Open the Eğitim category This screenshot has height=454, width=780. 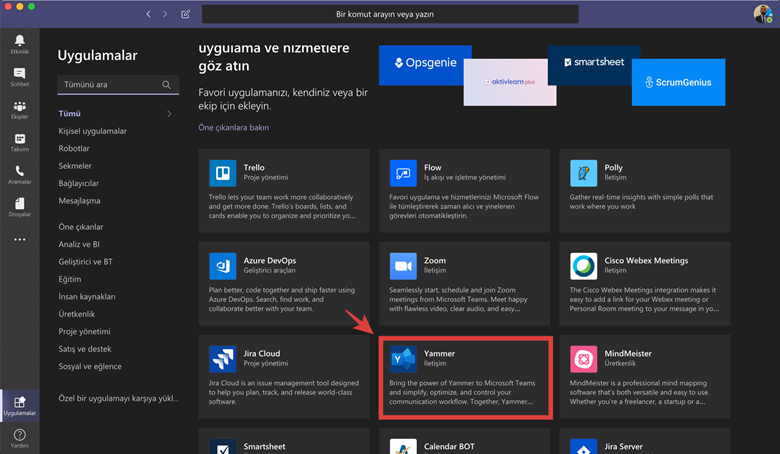pyautogui.click(x=70, y=279)
